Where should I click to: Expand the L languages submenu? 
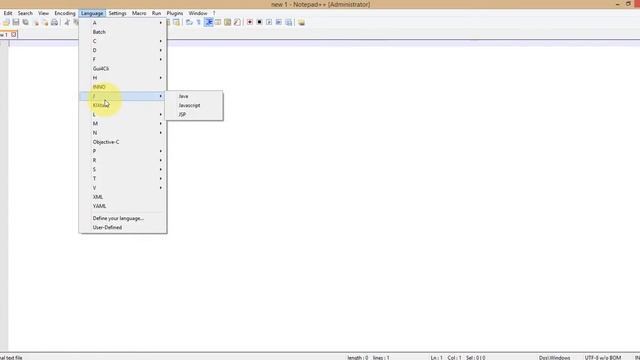(x=123, y=115)
